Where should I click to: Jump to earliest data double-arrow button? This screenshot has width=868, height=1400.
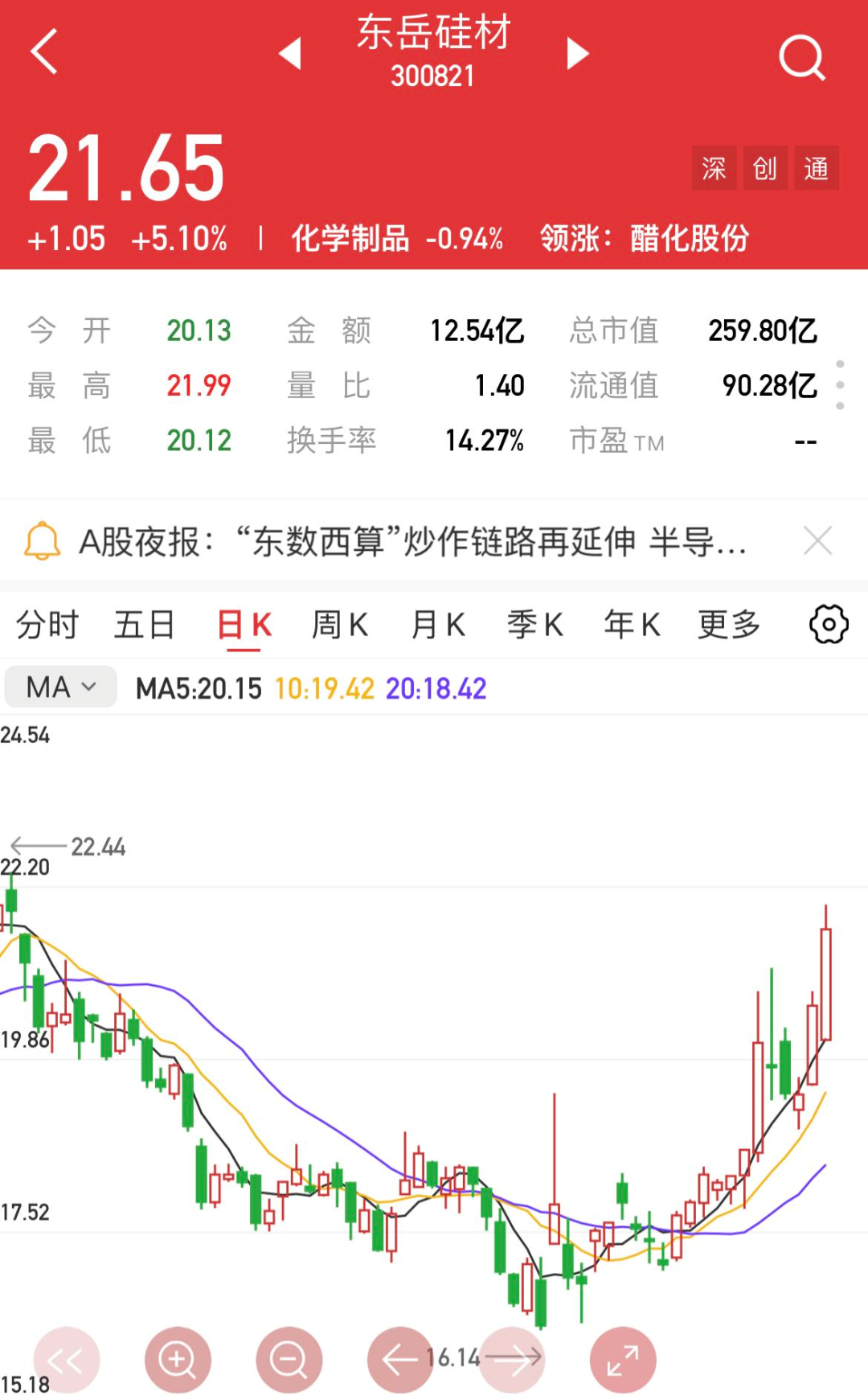click(x=66, y=1360)
